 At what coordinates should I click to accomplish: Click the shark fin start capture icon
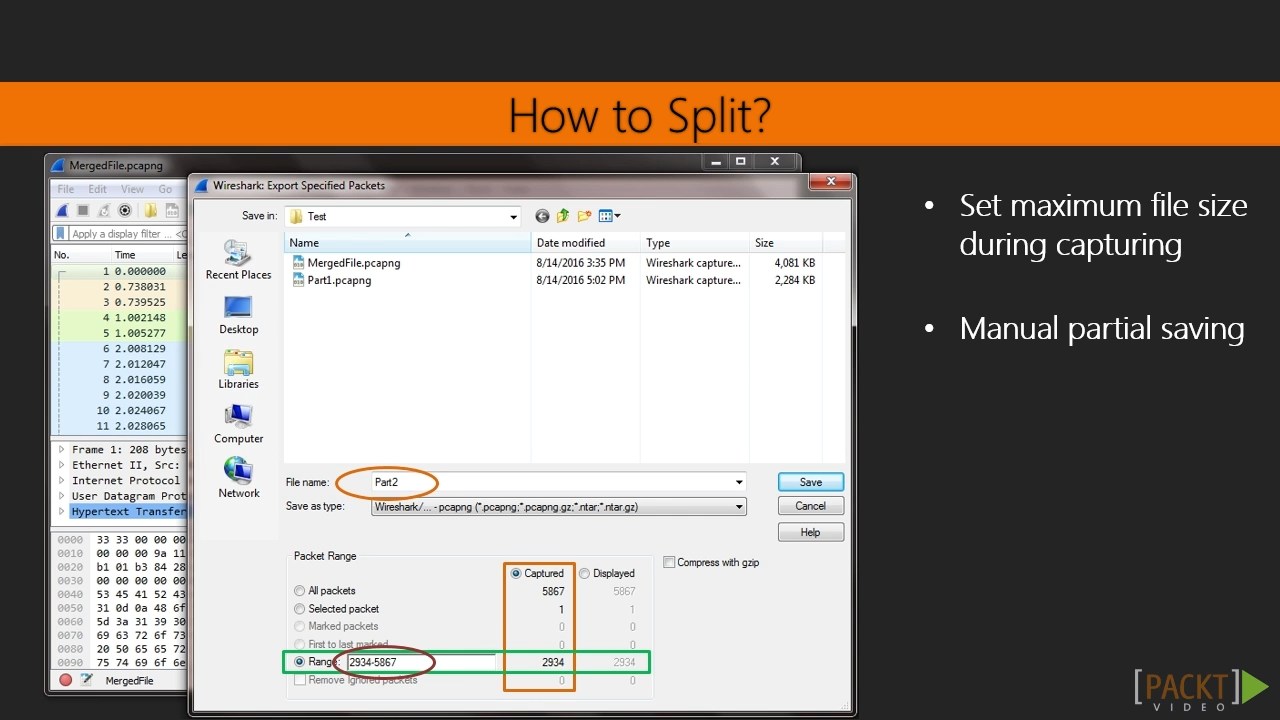[x=62, y=210]
